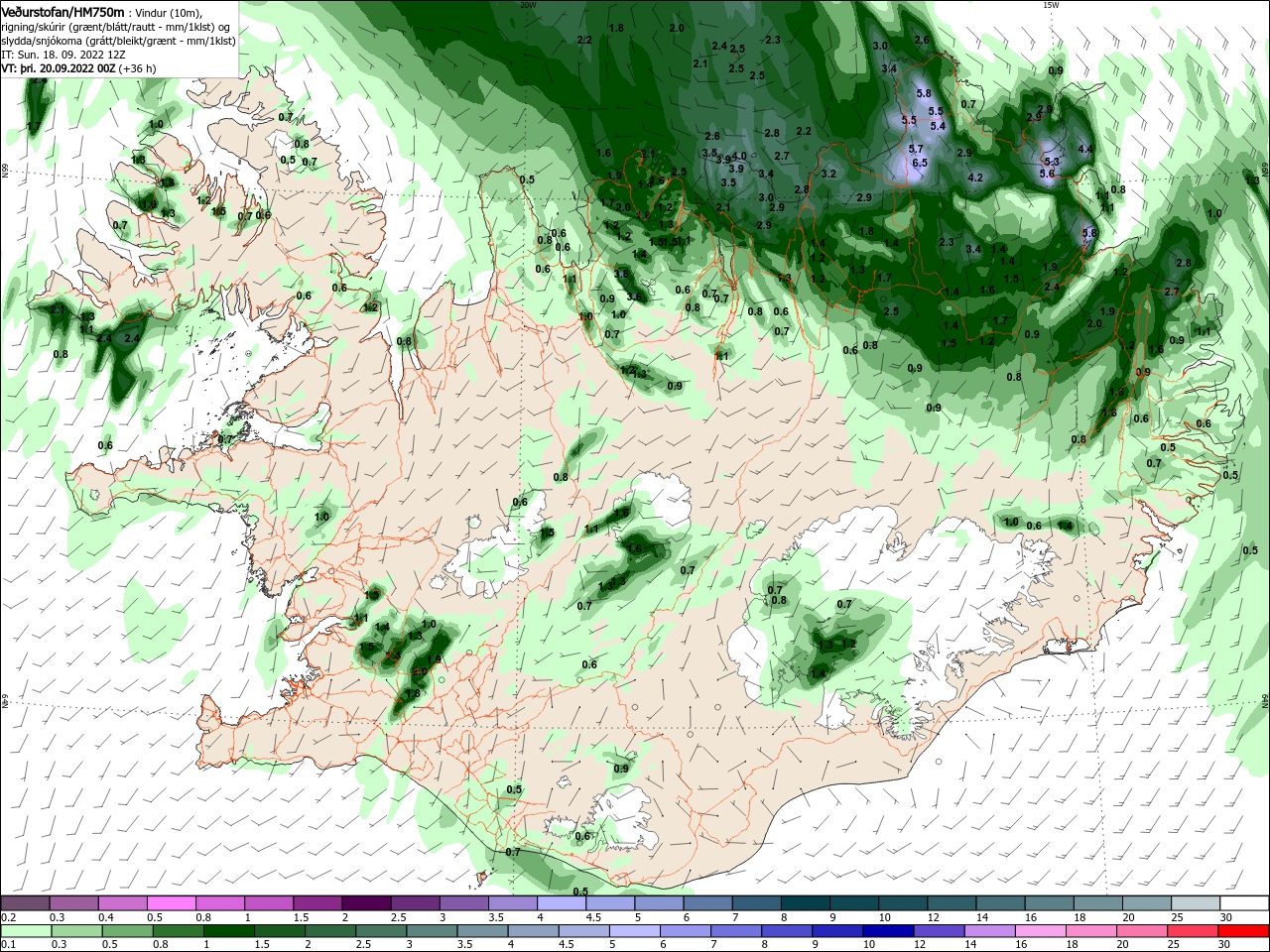Click the 3.2 precipitation value on the map

pos(828,174)
